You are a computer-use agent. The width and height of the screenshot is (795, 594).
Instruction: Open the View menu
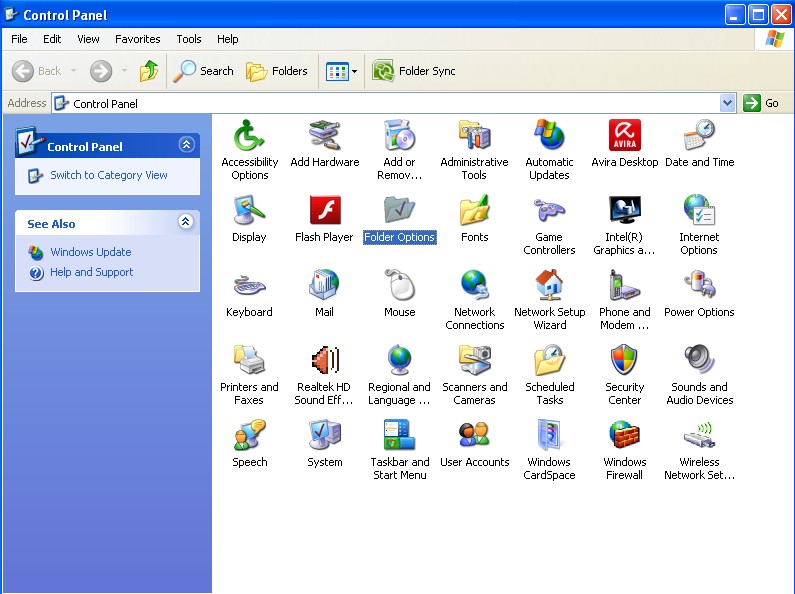pyautogui.click(x=88, y=39)
